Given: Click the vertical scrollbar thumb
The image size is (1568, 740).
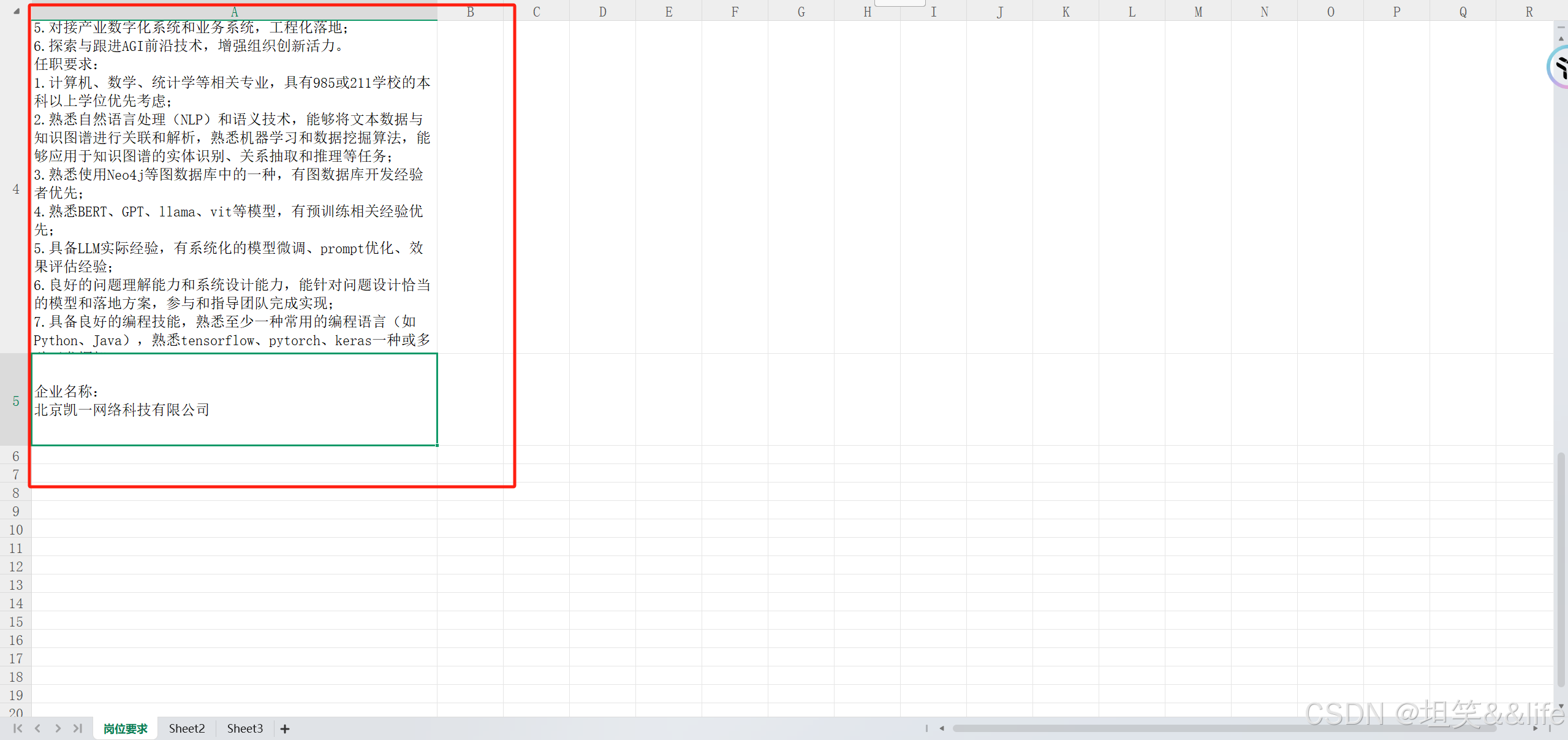Looking at the screenshot, I should 1561,570.
